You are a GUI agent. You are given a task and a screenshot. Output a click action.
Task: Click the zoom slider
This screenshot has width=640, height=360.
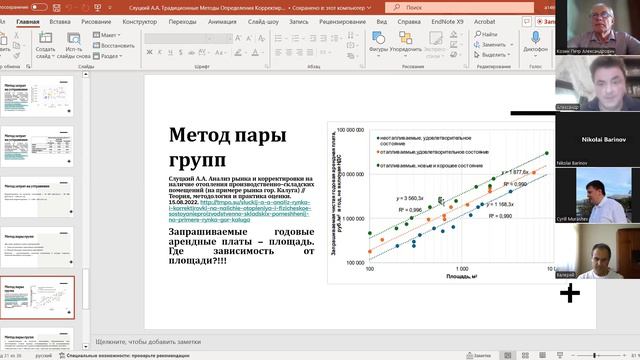(598, 356)
